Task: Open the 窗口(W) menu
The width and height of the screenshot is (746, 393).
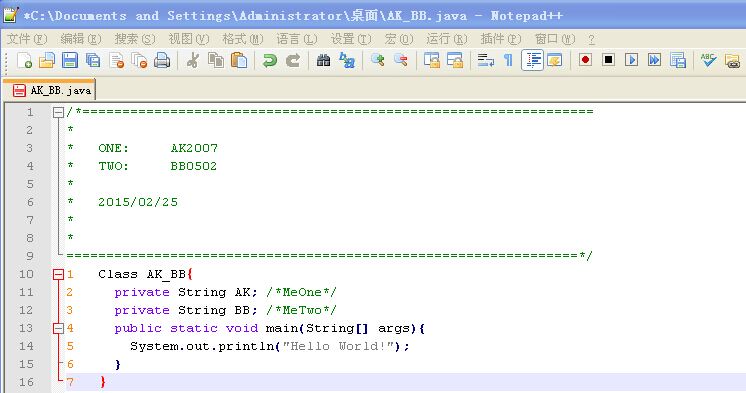Action: pyautogui.click(x=555, y=39)
